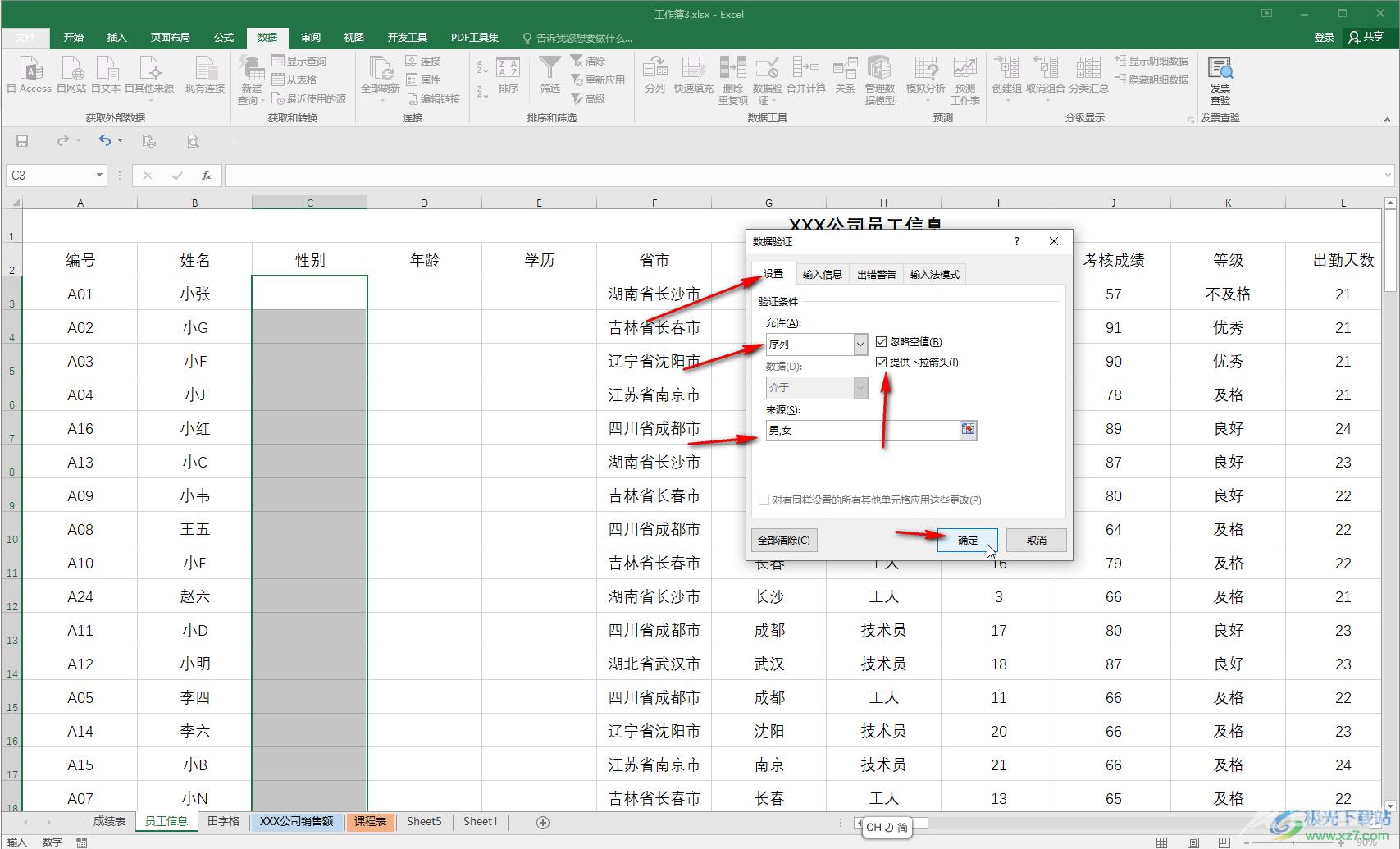Sort ascending A to Z icon
The width and height of the screenshot is (1400, 849).
click(482, 68)
